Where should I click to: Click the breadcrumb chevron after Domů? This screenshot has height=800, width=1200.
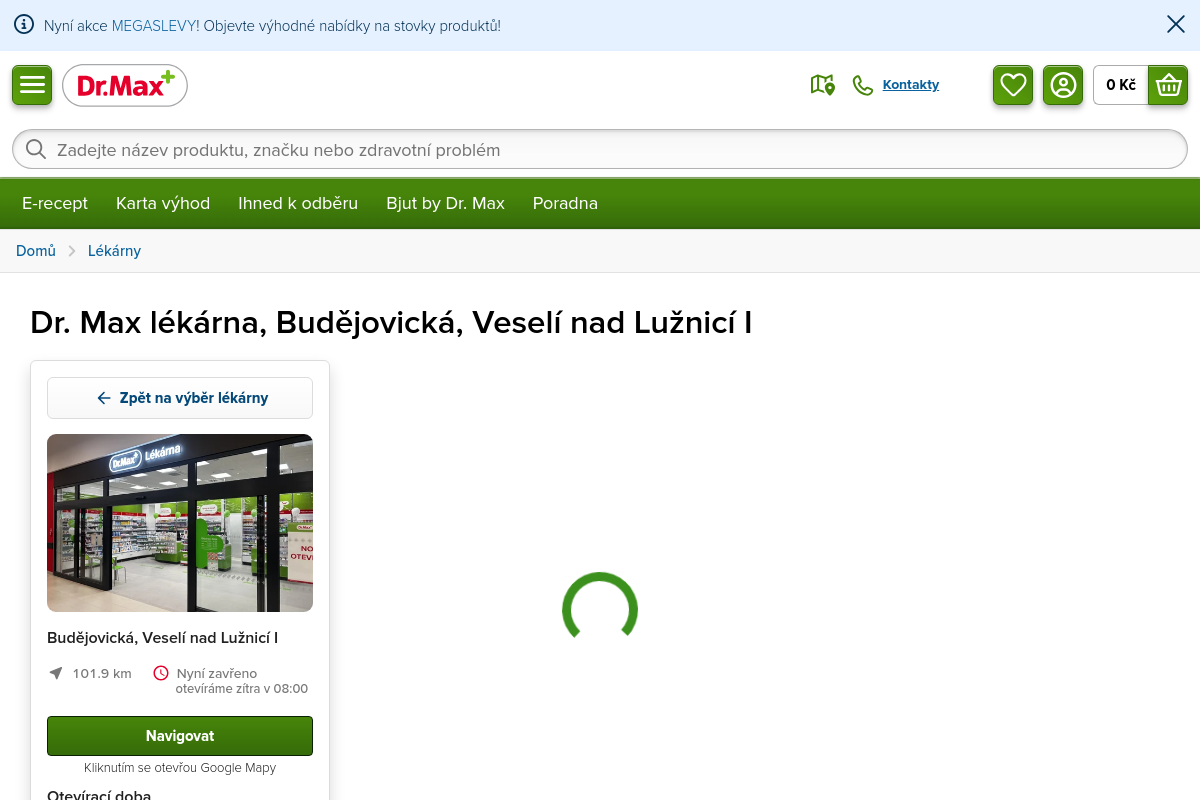pyautogui.click(x=72, y=251)
